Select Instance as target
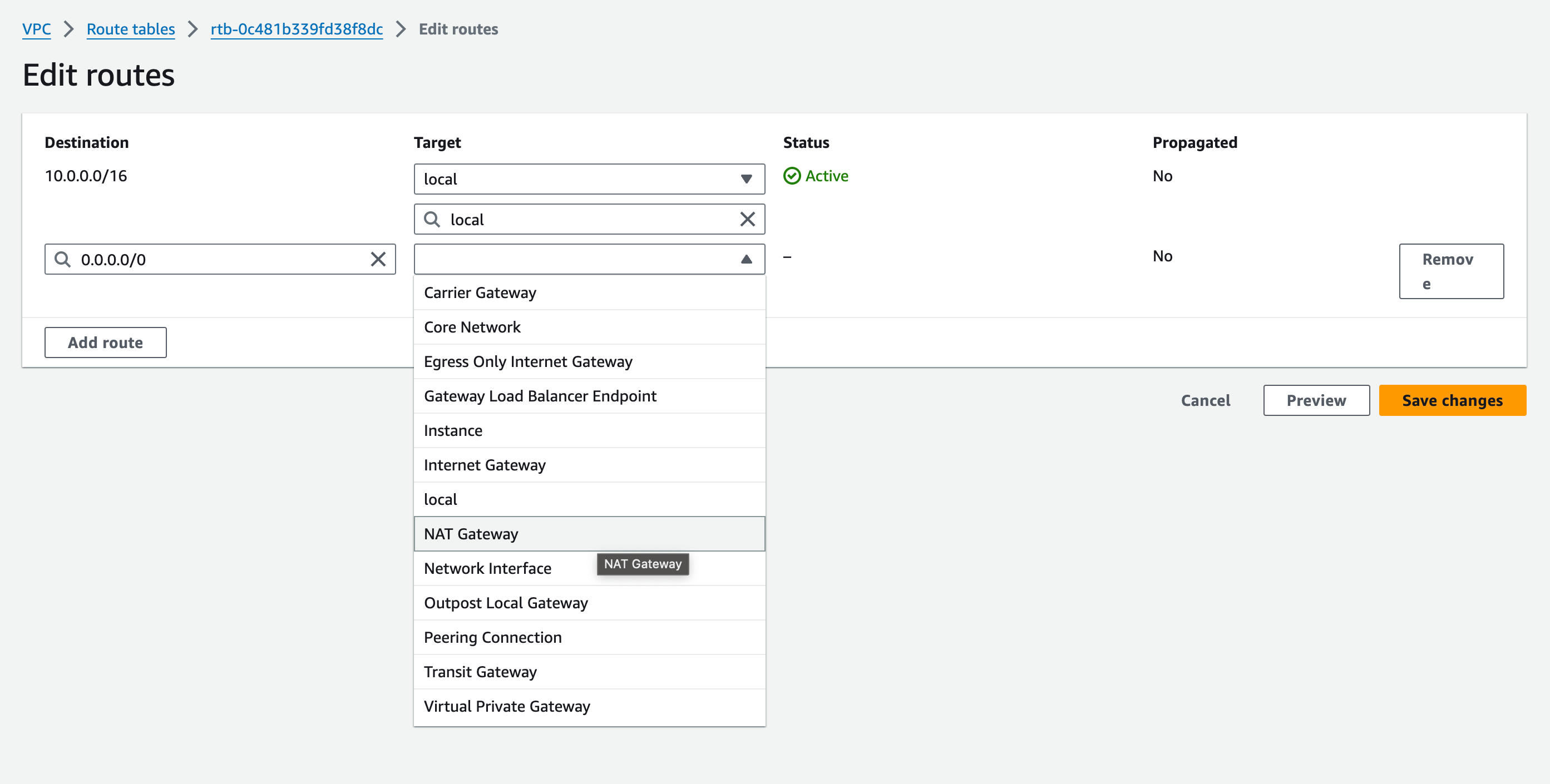The width and height of the screenshot is (1550, 784). [x=589, y=430]
